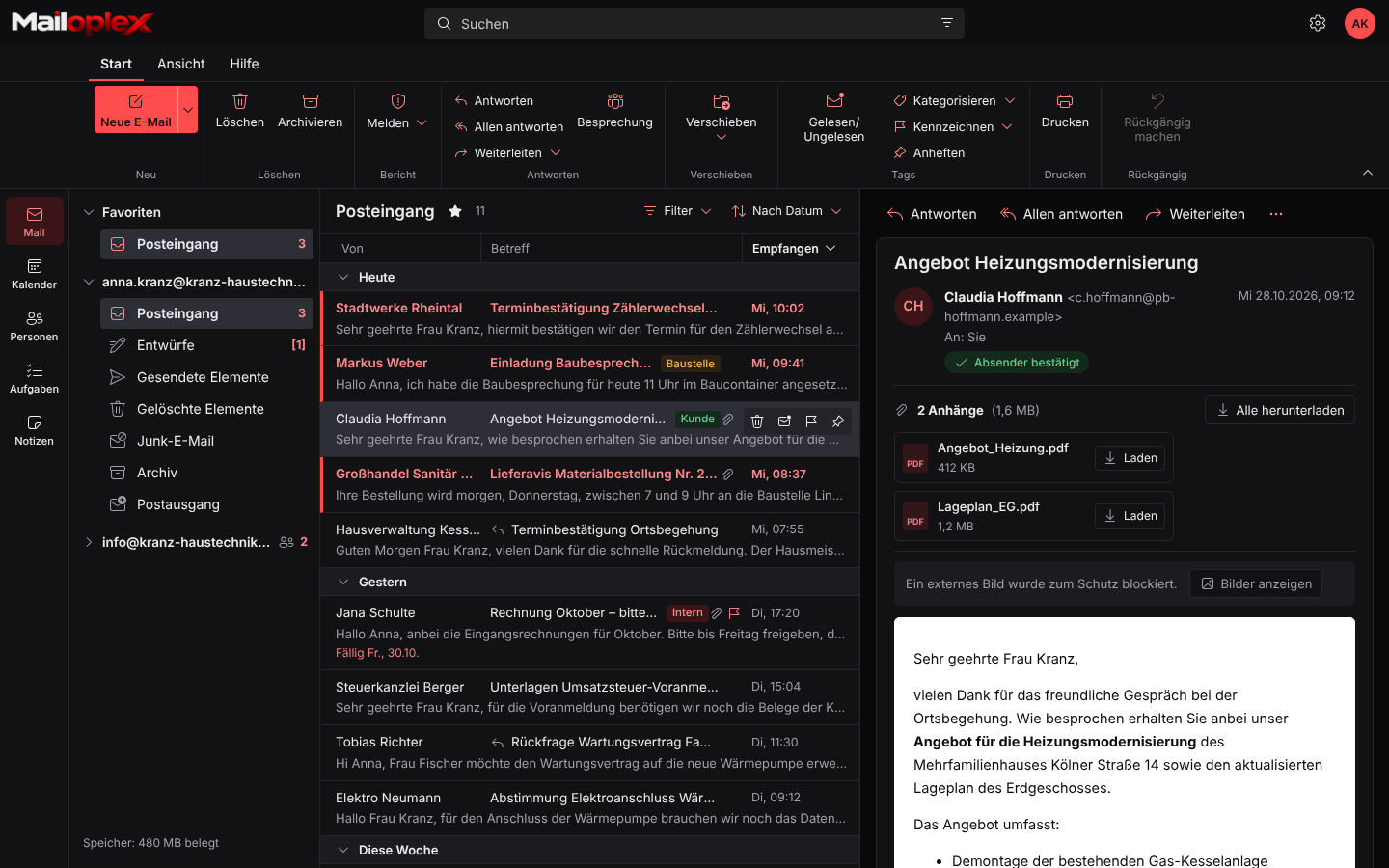
Task: Open Kalender from the left rail
Action: (35, 274)
